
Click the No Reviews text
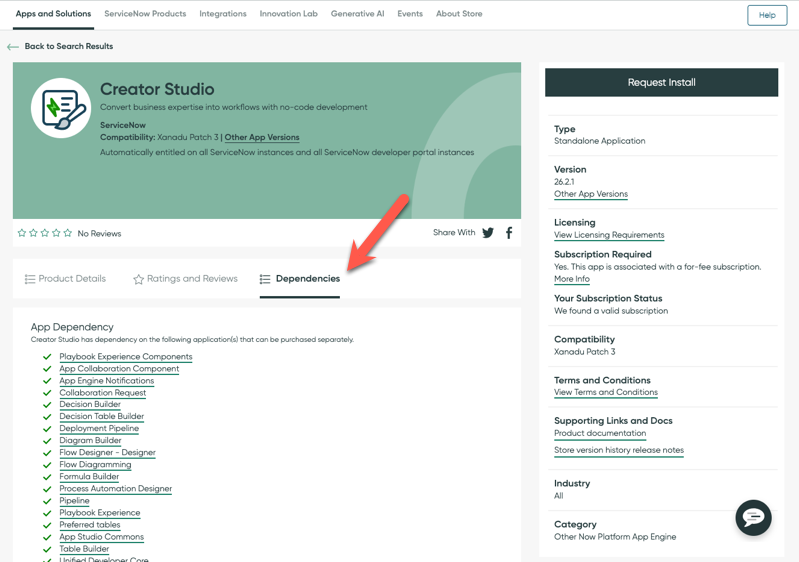pyautogui.click(x=99, y=233)
